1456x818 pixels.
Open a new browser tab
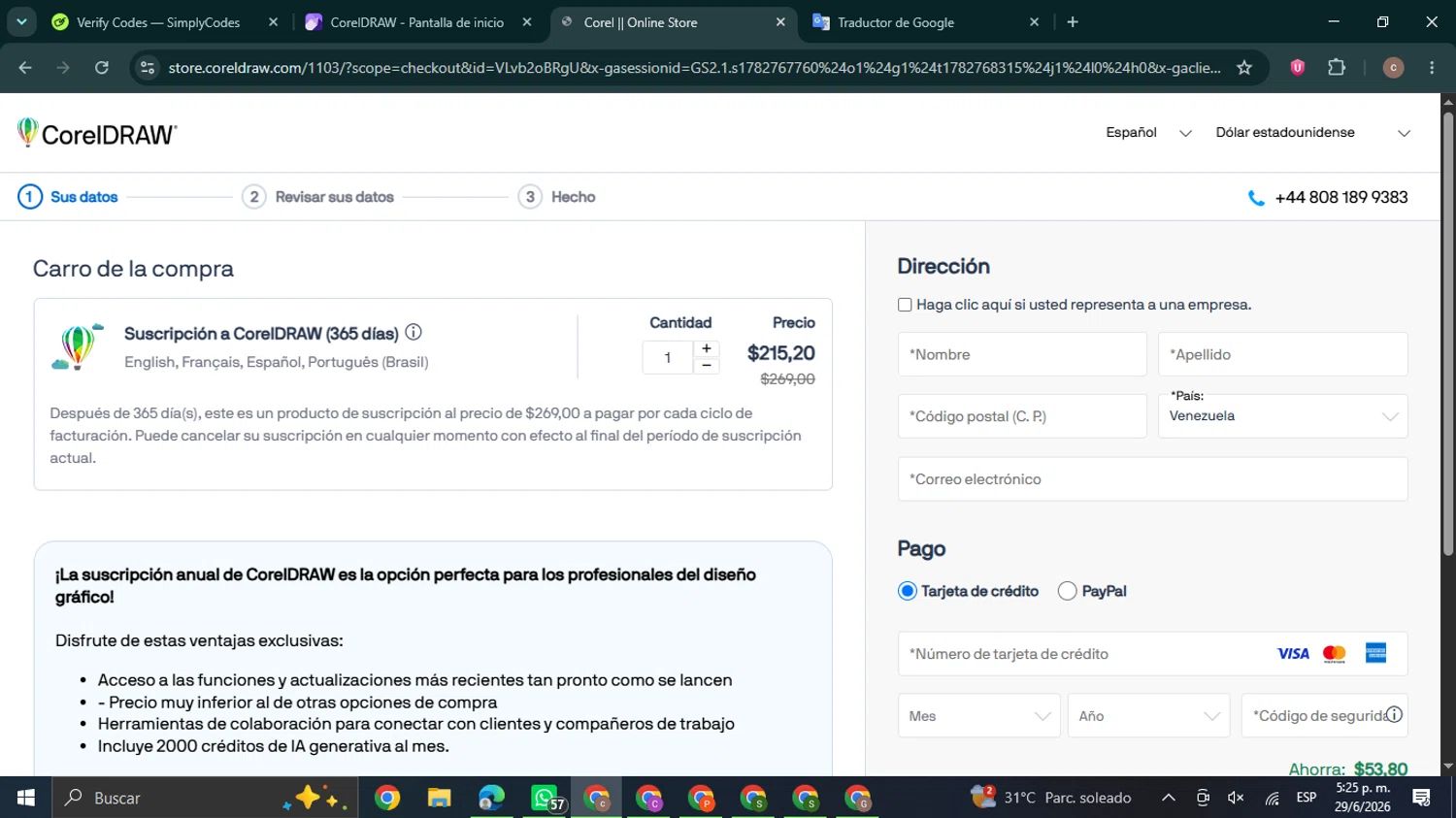coord(1073,22)
